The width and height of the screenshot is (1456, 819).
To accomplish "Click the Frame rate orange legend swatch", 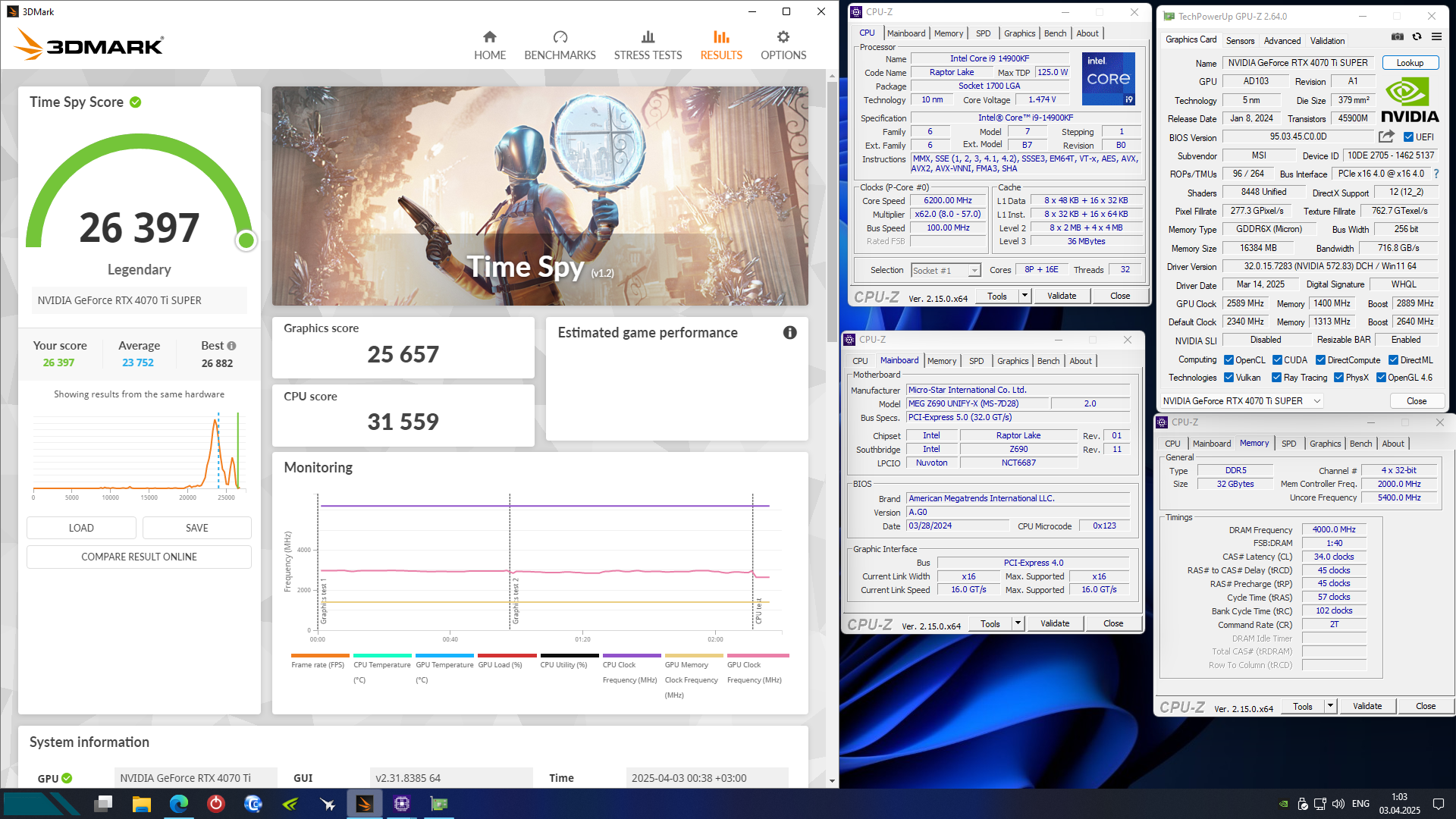I will pyautogui.click(x=320, y=656).
